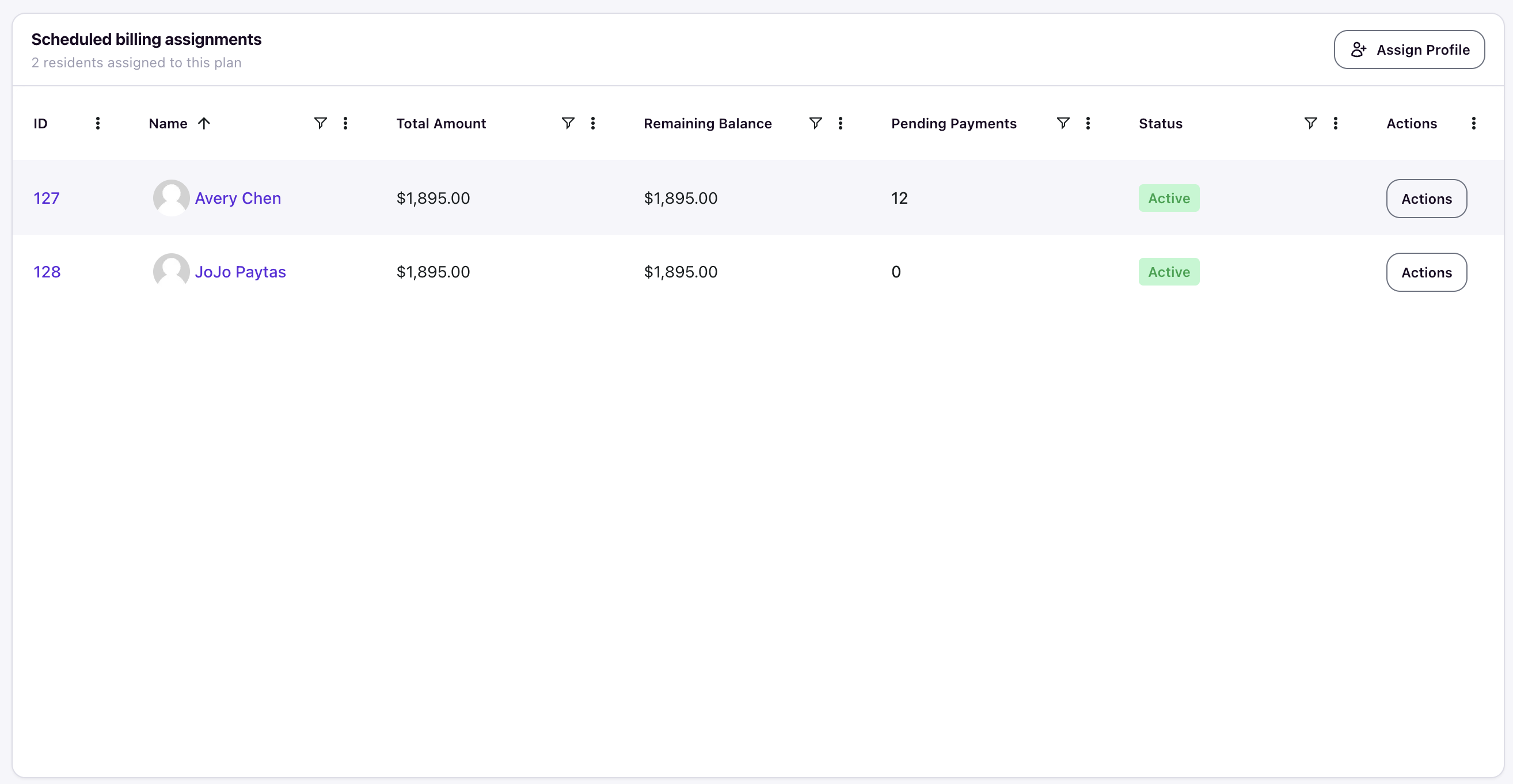Click the Assign Profile button
1513x784 pixels.
pyautogui.click(x=1409, y=50)
